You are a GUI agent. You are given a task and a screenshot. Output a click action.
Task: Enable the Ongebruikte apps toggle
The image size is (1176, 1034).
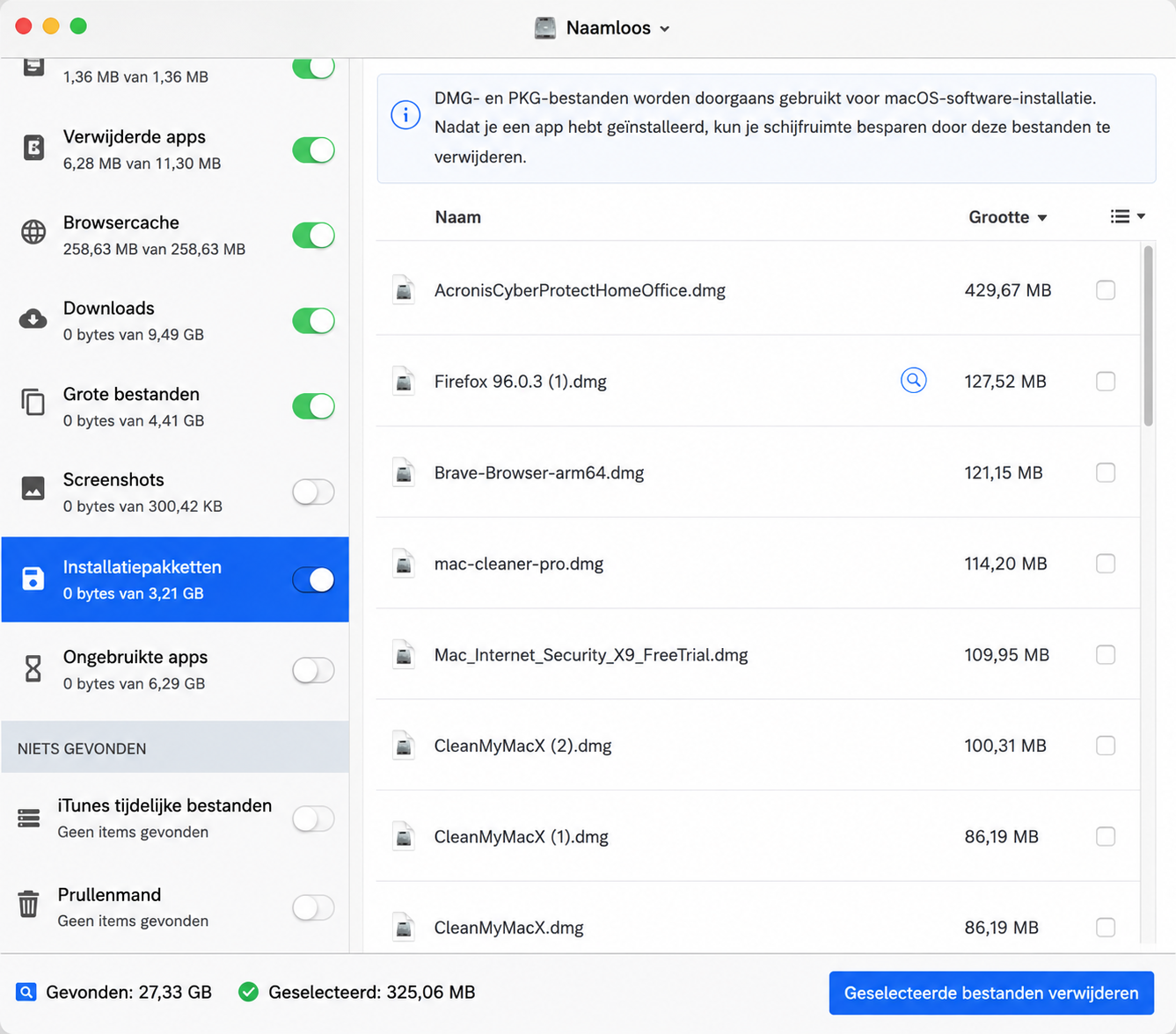click(313, 670)
